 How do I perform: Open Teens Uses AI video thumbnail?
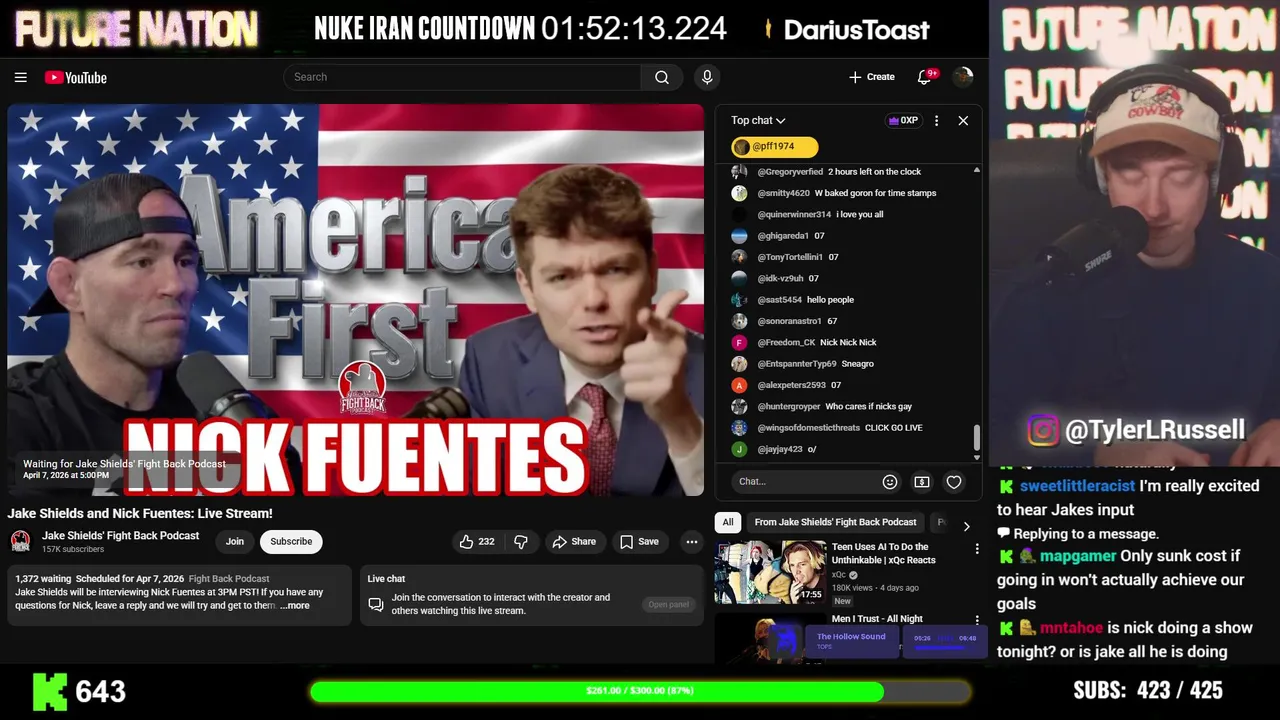[769, 572]
